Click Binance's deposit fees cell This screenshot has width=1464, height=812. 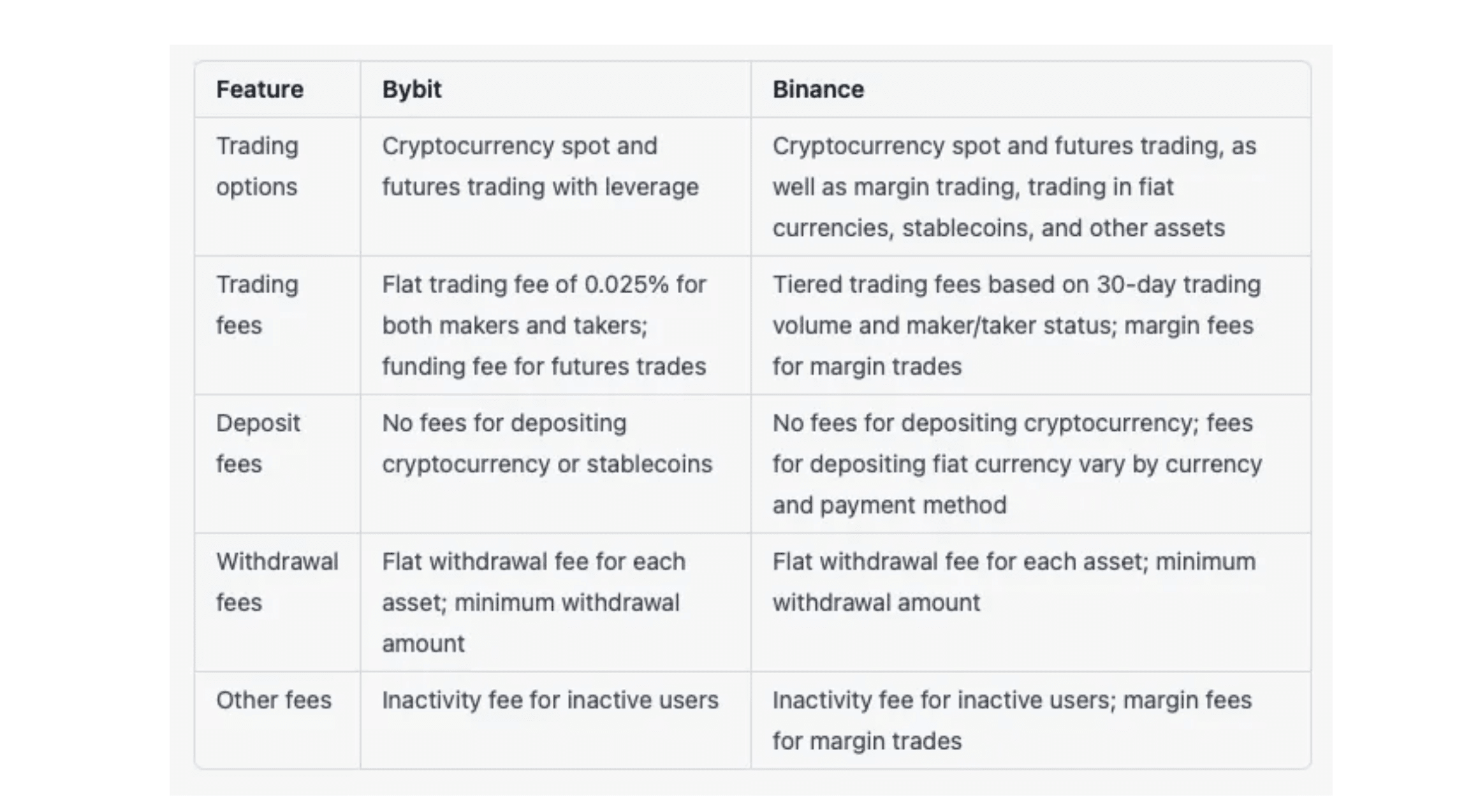tap(1016, 464)
